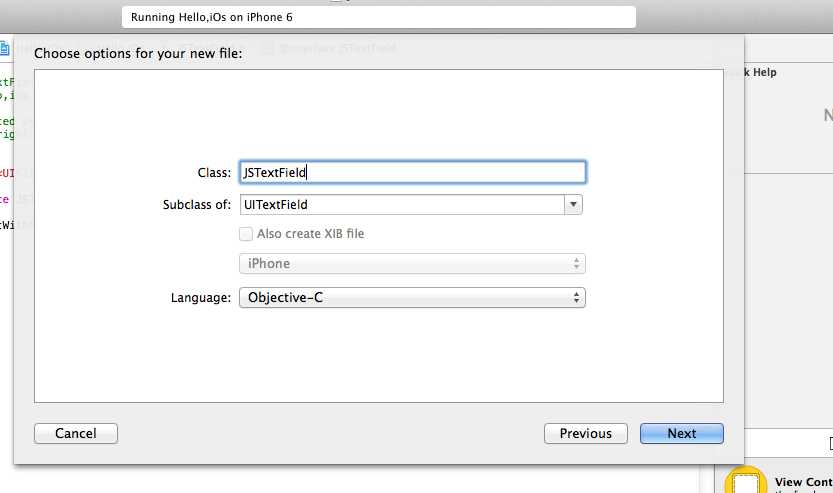This screenshot has width=833, height=493.
Task: Click the faded JSTextField jump bar item
Action: tap(337, 48)
